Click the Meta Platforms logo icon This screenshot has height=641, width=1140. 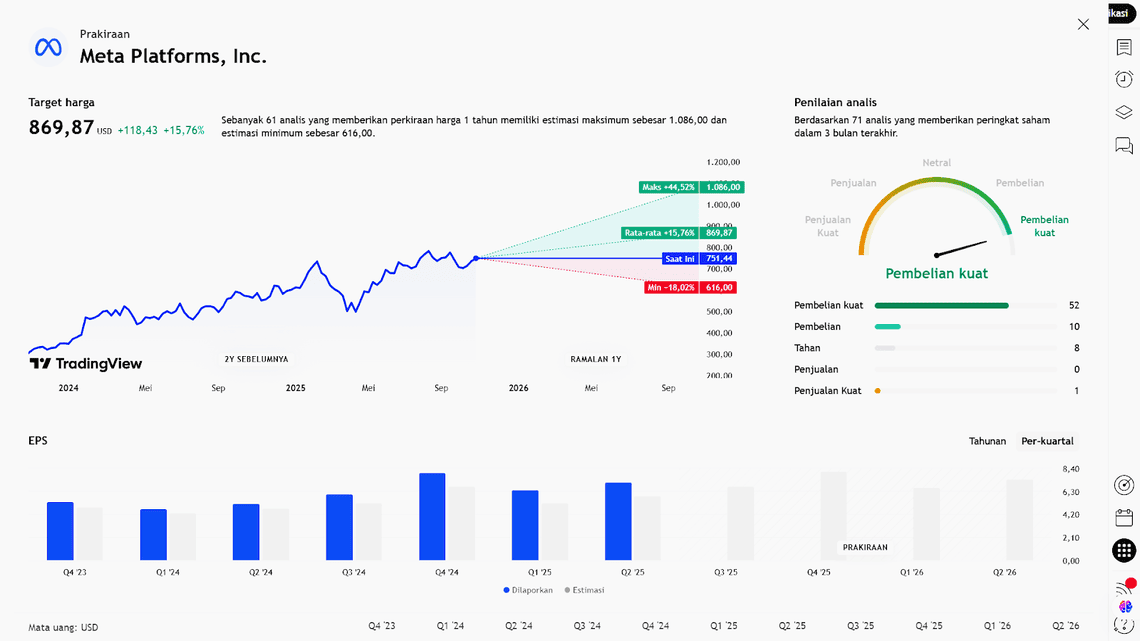click(48, 47)
